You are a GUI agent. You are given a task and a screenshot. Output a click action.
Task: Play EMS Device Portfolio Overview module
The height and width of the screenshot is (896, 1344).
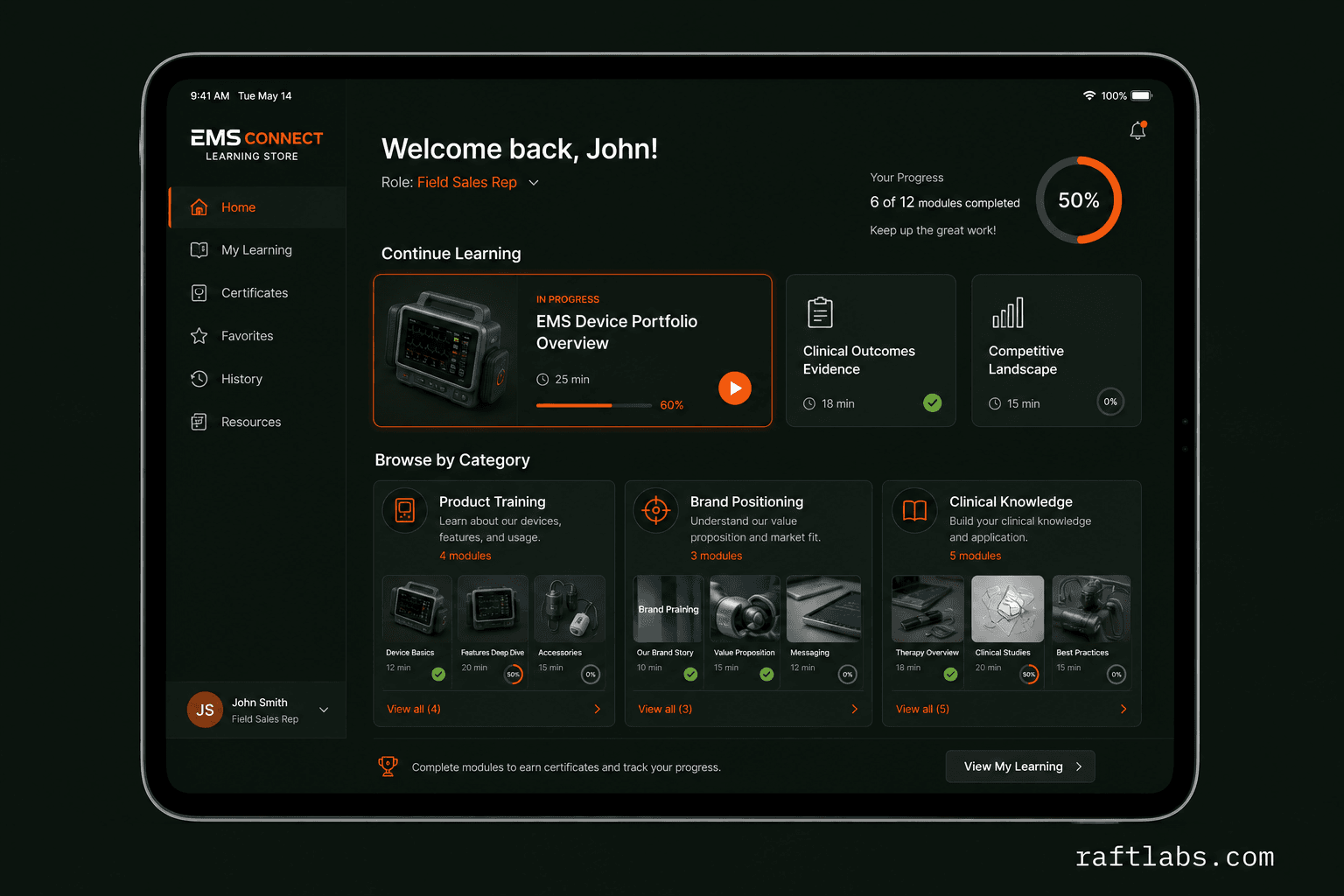(735, 388)
